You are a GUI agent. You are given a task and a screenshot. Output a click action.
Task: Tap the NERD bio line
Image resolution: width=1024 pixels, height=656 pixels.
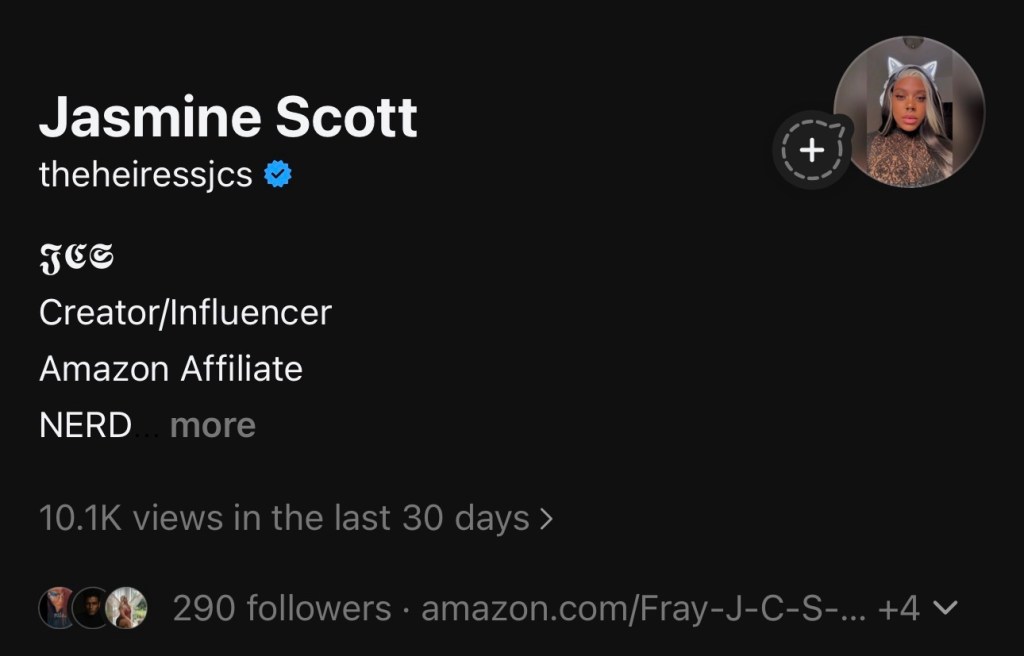(85, 425)
